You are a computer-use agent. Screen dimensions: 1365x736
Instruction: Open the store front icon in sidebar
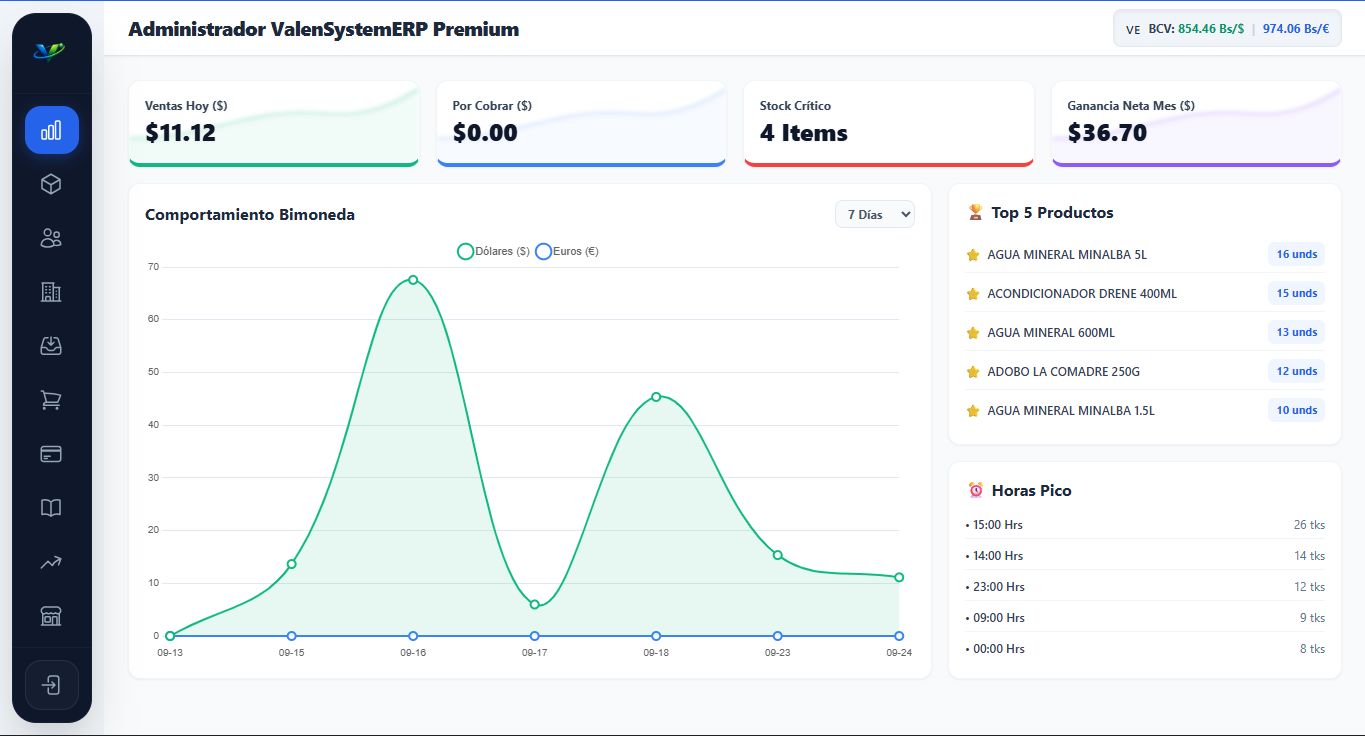51,616
